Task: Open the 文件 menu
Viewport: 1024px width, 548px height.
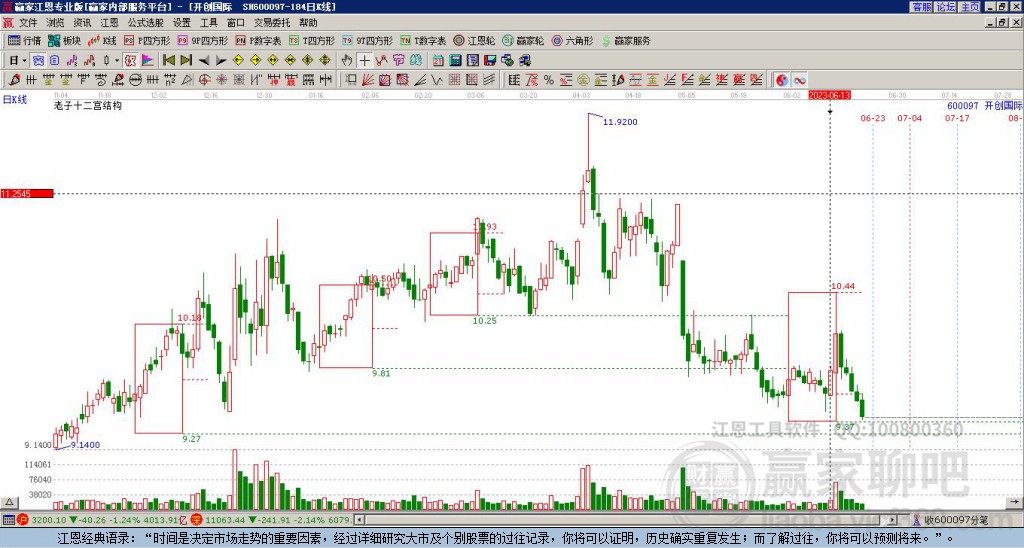Action: pyautogui.click(x=27, y=23)
